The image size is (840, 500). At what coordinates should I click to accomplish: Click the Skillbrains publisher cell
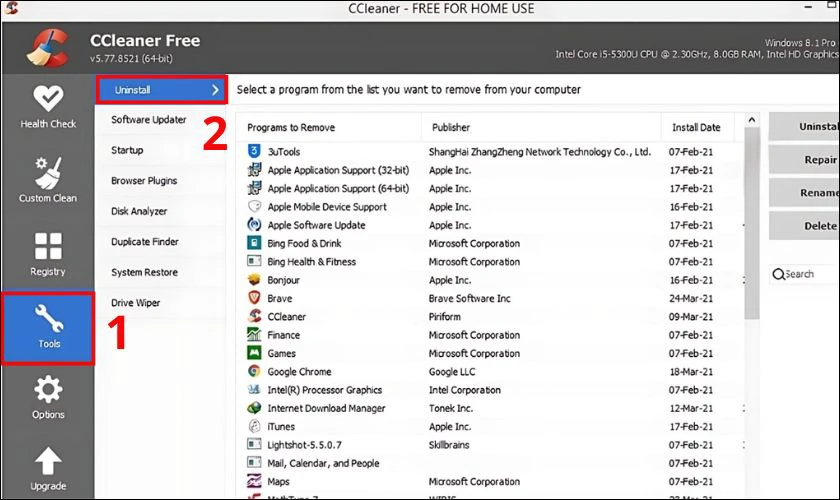[x=449, y=445]
